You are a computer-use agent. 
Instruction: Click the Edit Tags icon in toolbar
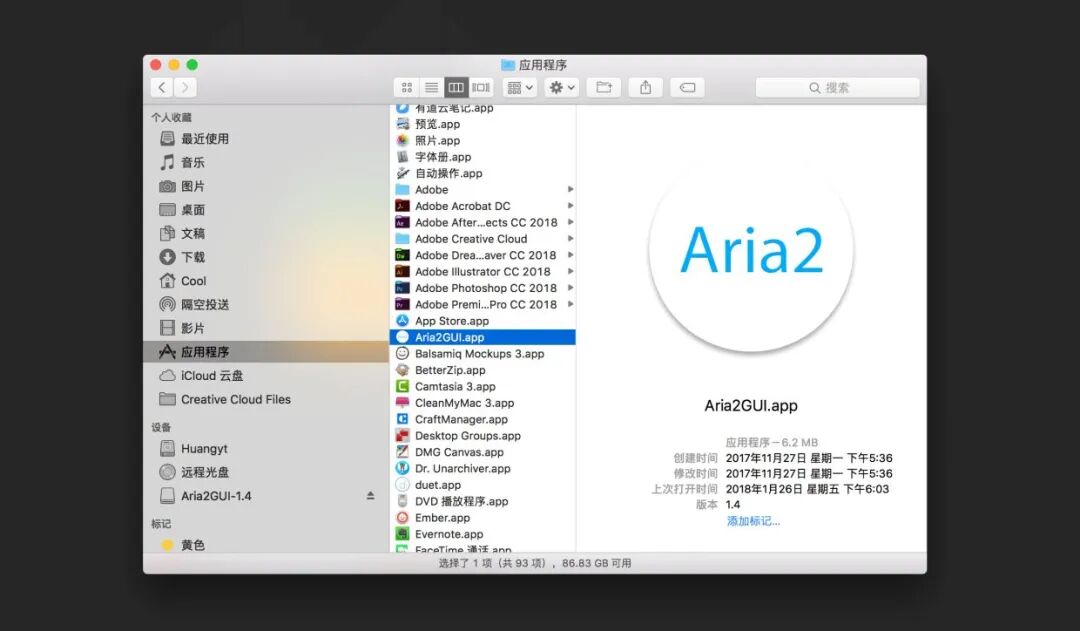pos(687,87)
